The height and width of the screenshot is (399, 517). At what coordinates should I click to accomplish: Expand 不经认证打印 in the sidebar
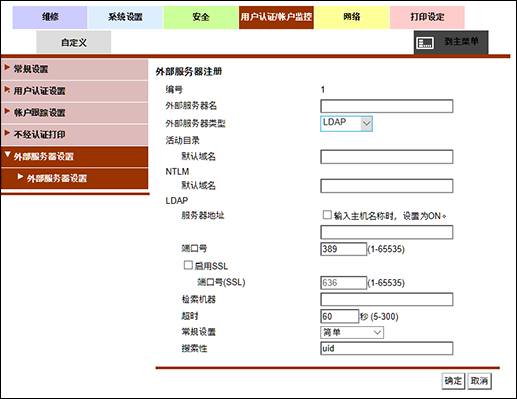[75, 135]
